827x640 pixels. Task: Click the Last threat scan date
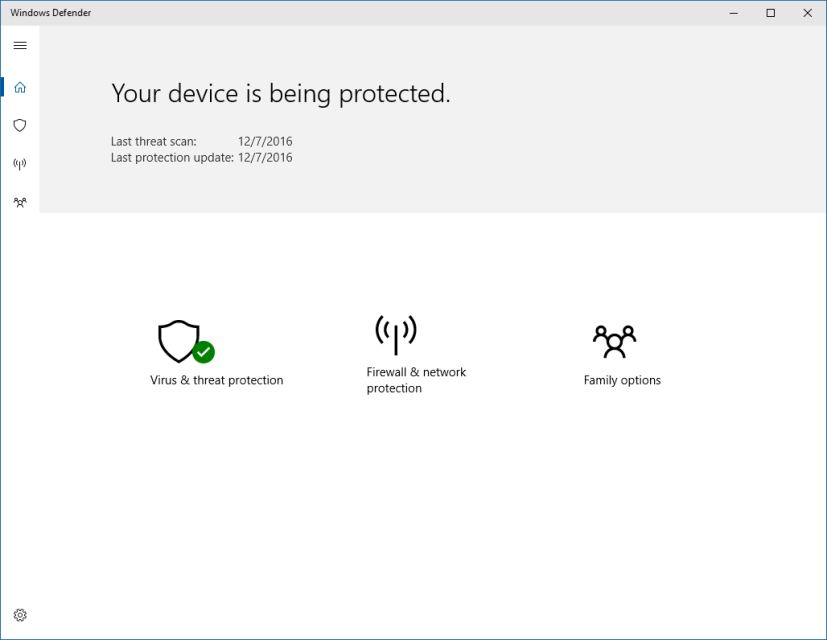pyautogui.click(x=266, y=141)
